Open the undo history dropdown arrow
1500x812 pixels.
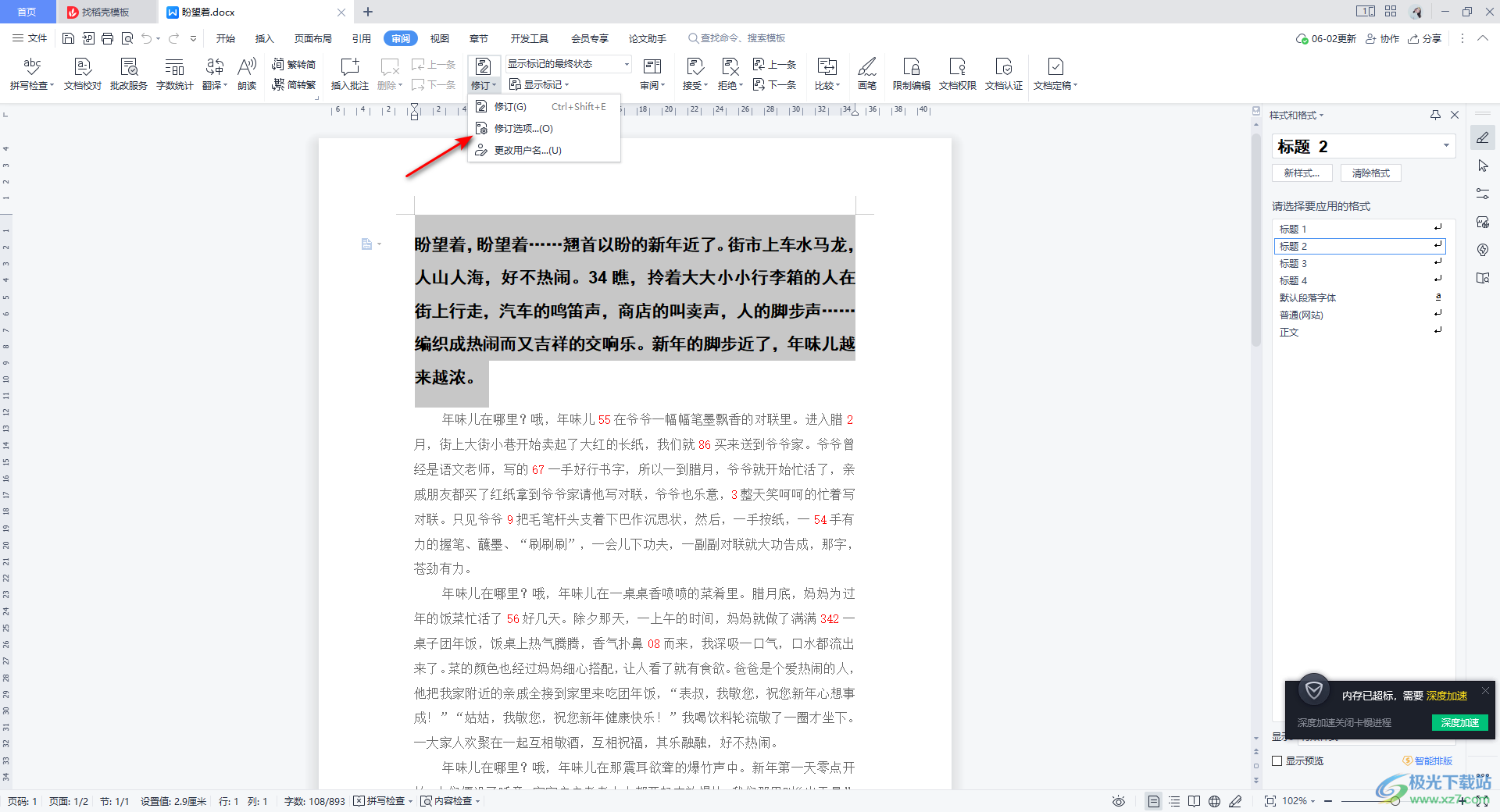coord(158,38)
